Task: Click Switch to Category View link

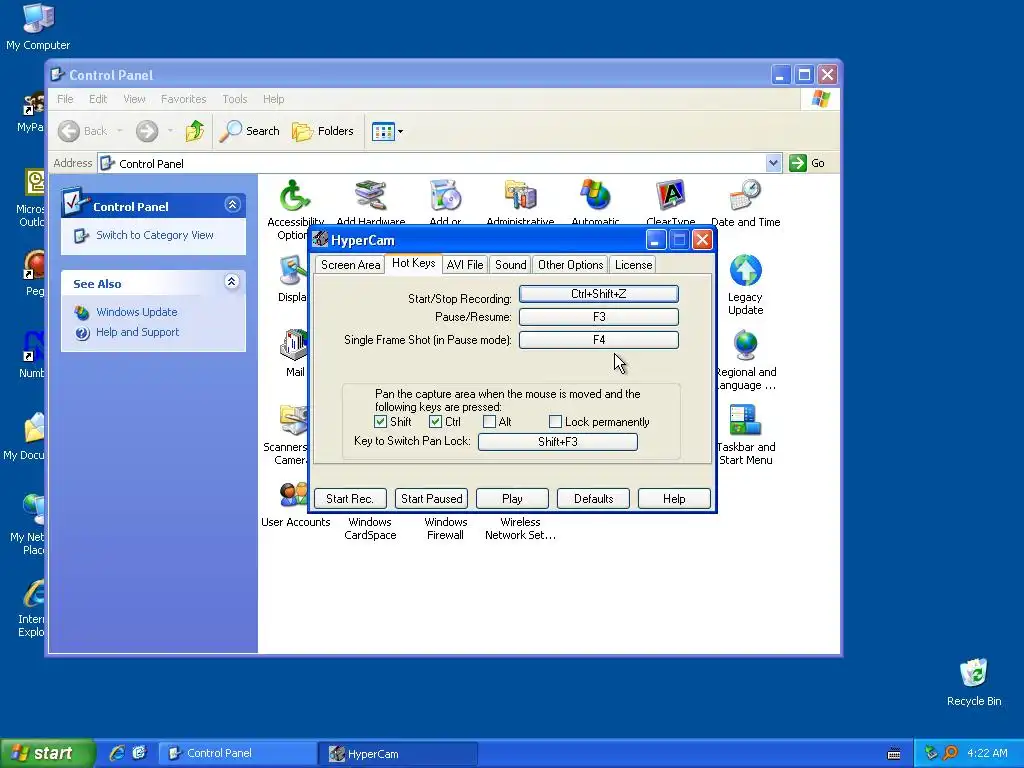Action: click(154, 235)
